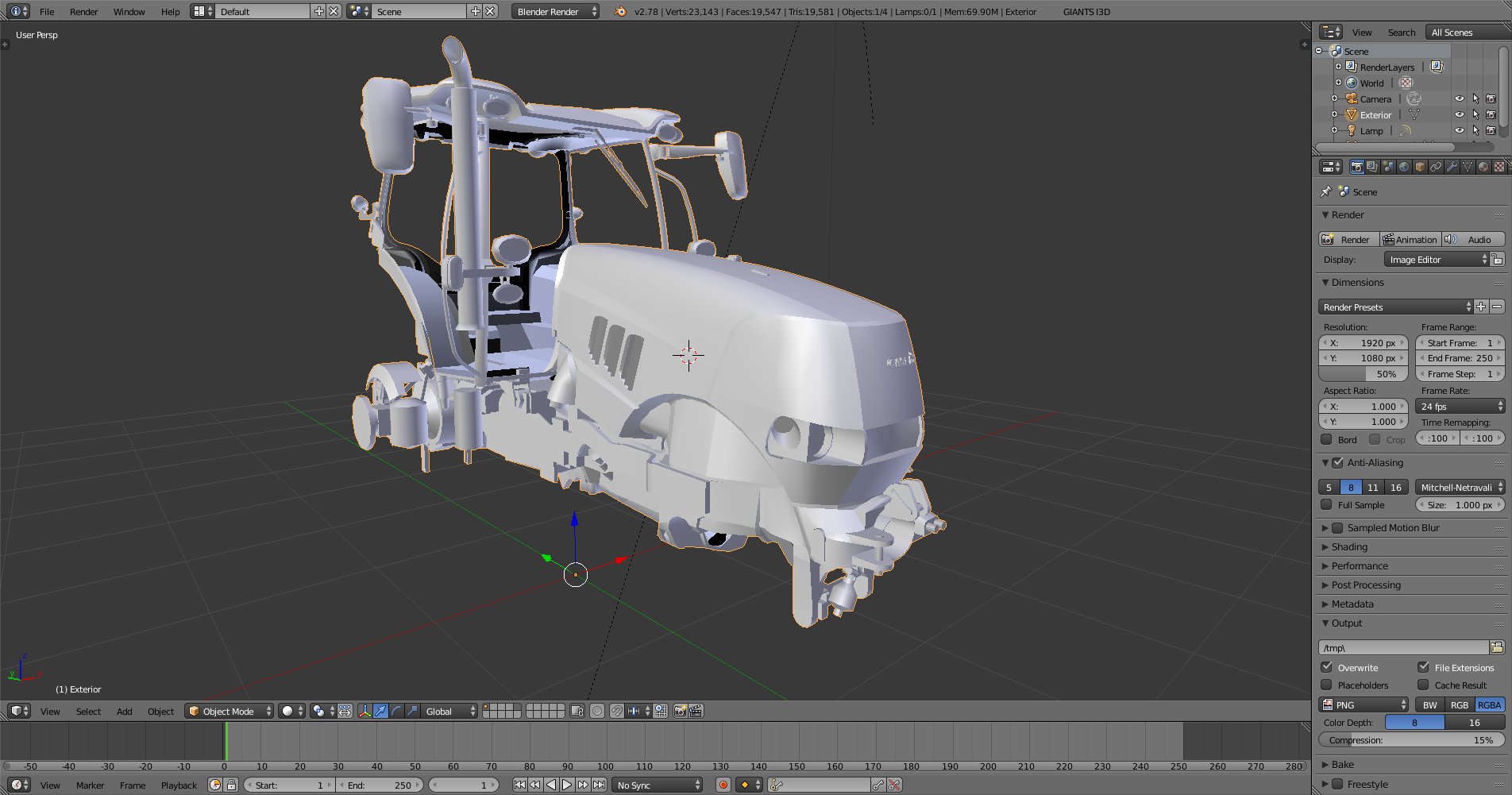Lock time to other windows padlock icon
Screen dimensions: 1512x795
point(231,785)
